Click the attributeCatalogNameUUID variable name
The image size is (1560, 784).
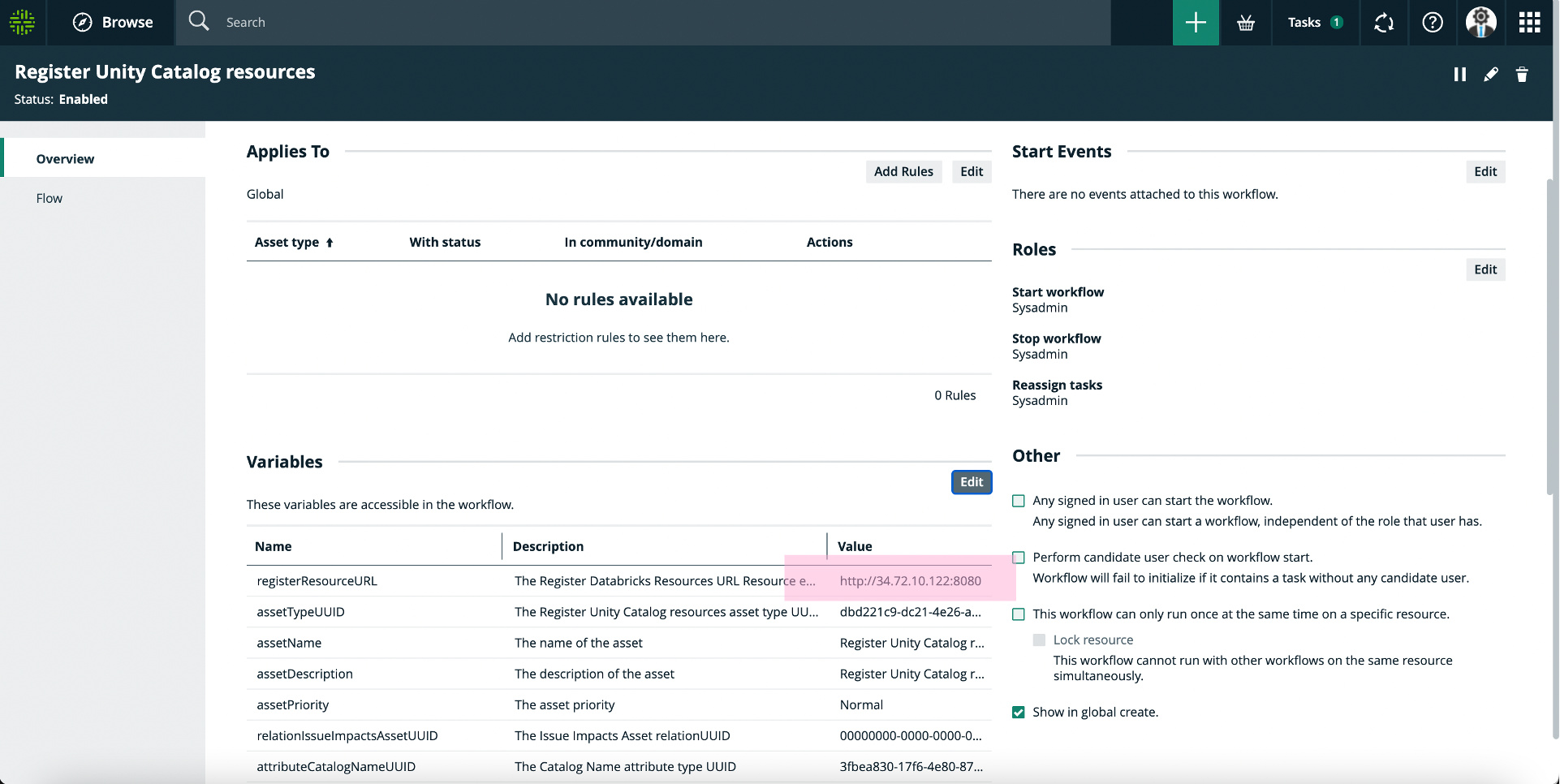(336, 766)
